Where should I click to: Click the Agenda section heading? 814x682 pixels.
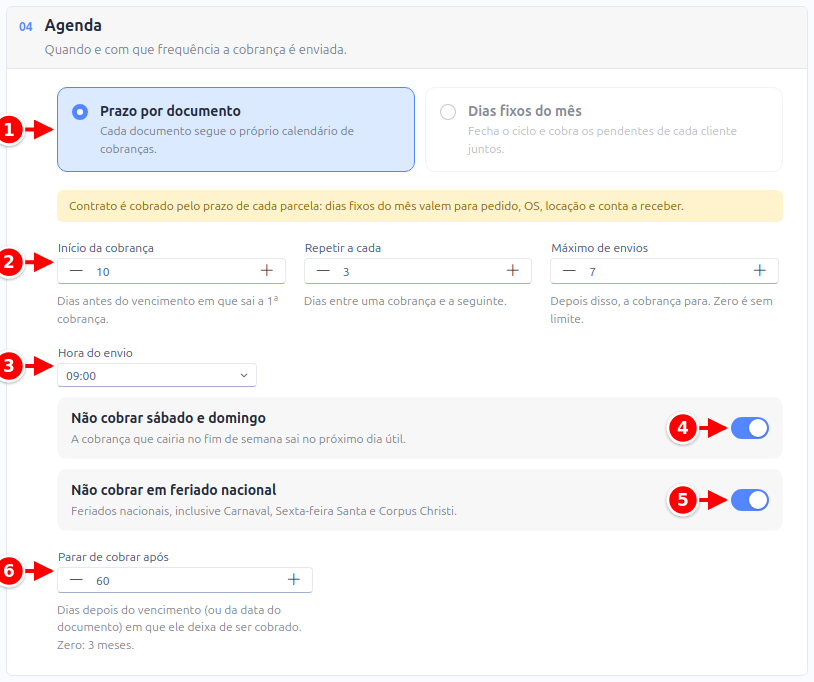pyautogui.click(x=73, y=25)
